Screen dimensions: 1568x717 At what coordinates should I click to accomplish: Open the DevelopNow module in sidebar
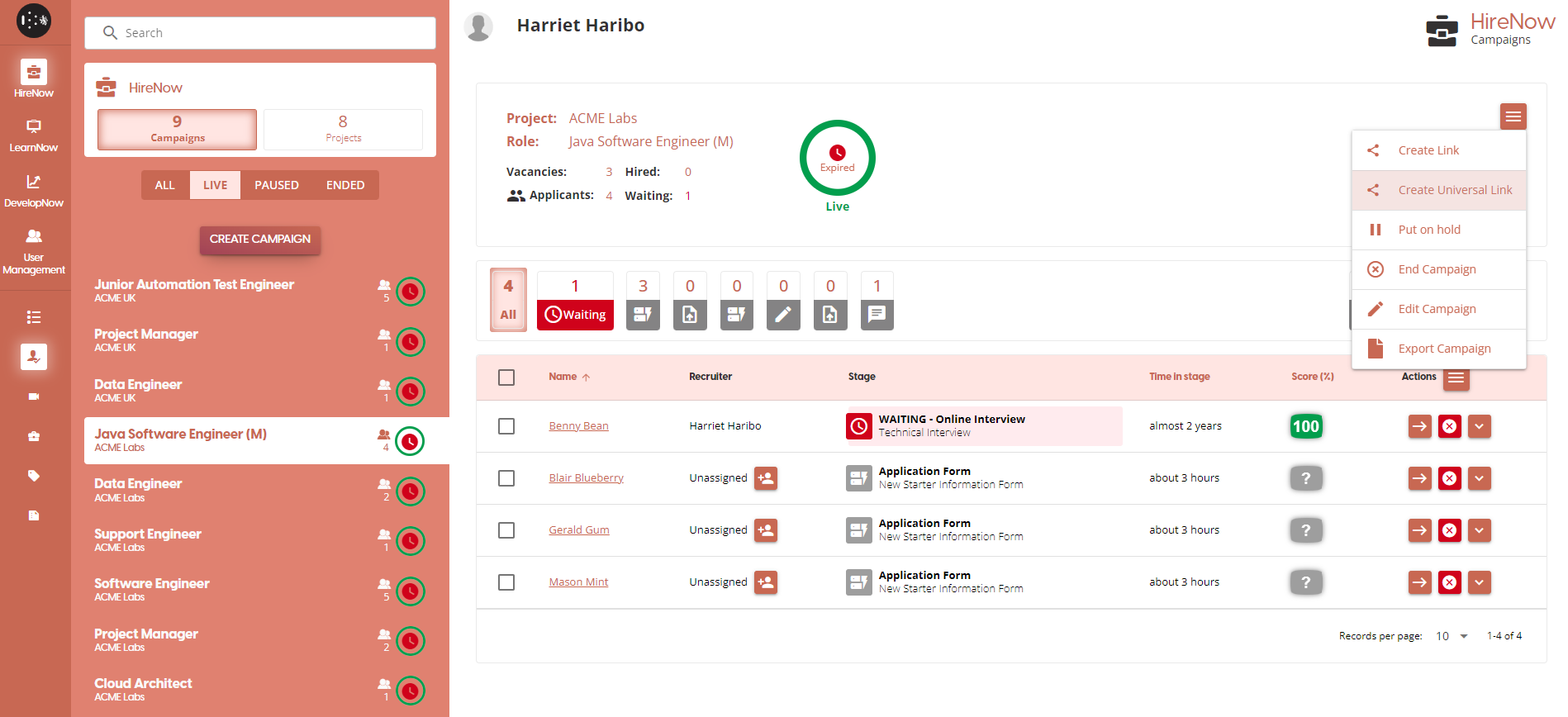tap(34, 191)
